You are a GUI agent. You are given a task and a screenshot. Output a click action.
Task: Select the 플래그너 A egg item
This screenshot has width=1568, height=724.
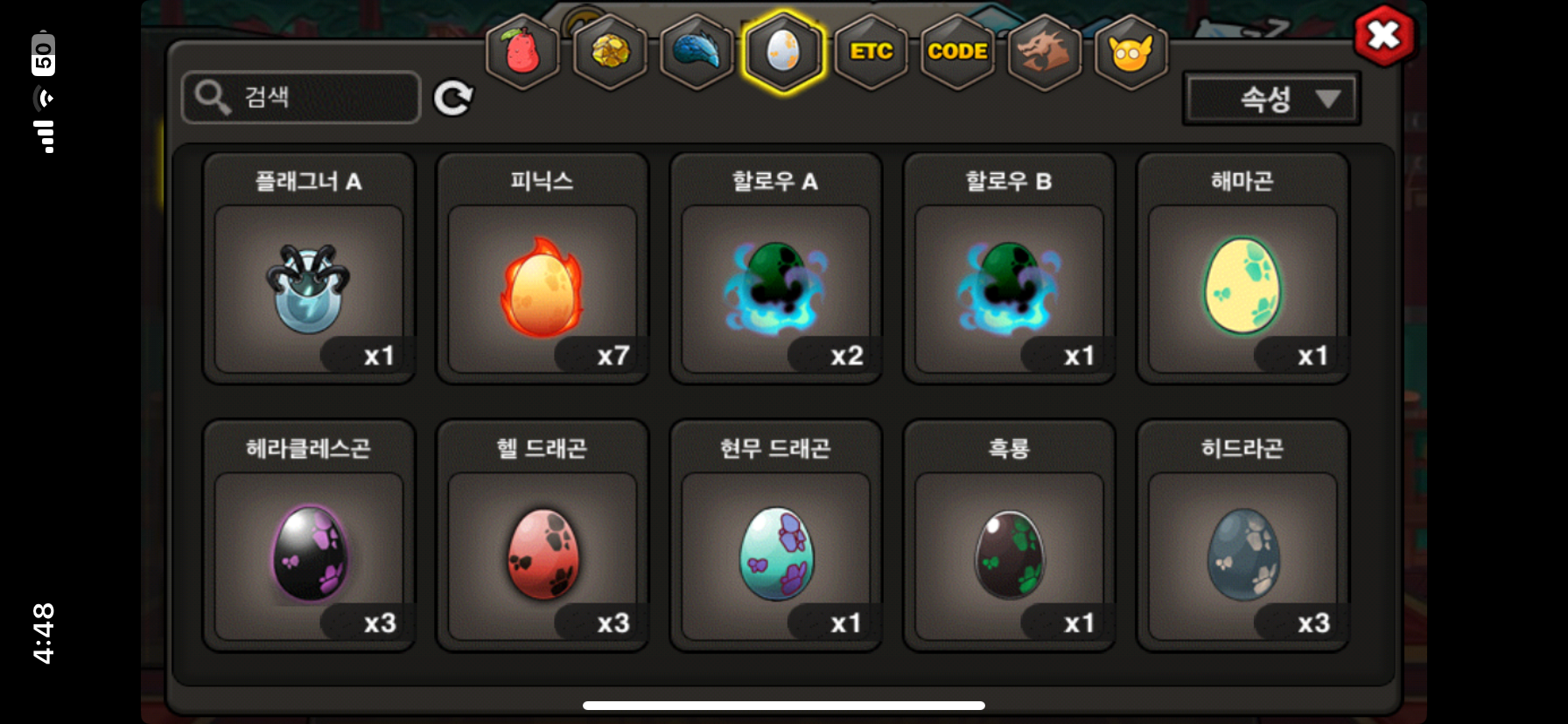pos(309,268)
